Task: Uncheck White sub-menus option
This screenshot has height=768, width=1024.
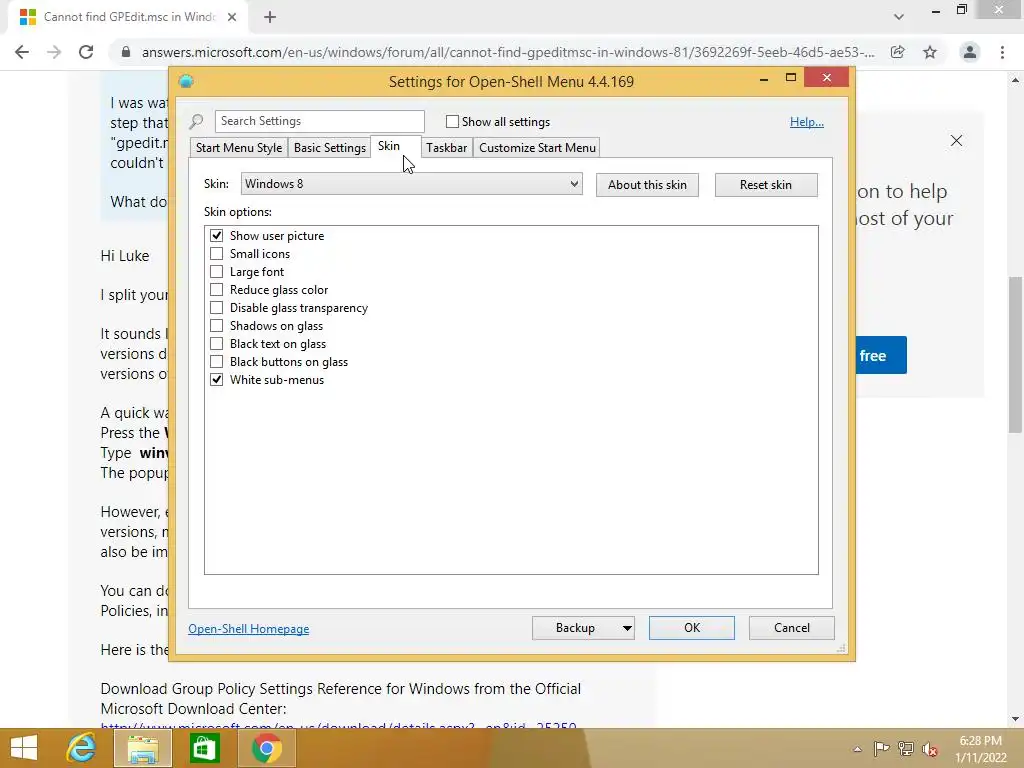Action: pyautogui.click(x=217, y=379)
